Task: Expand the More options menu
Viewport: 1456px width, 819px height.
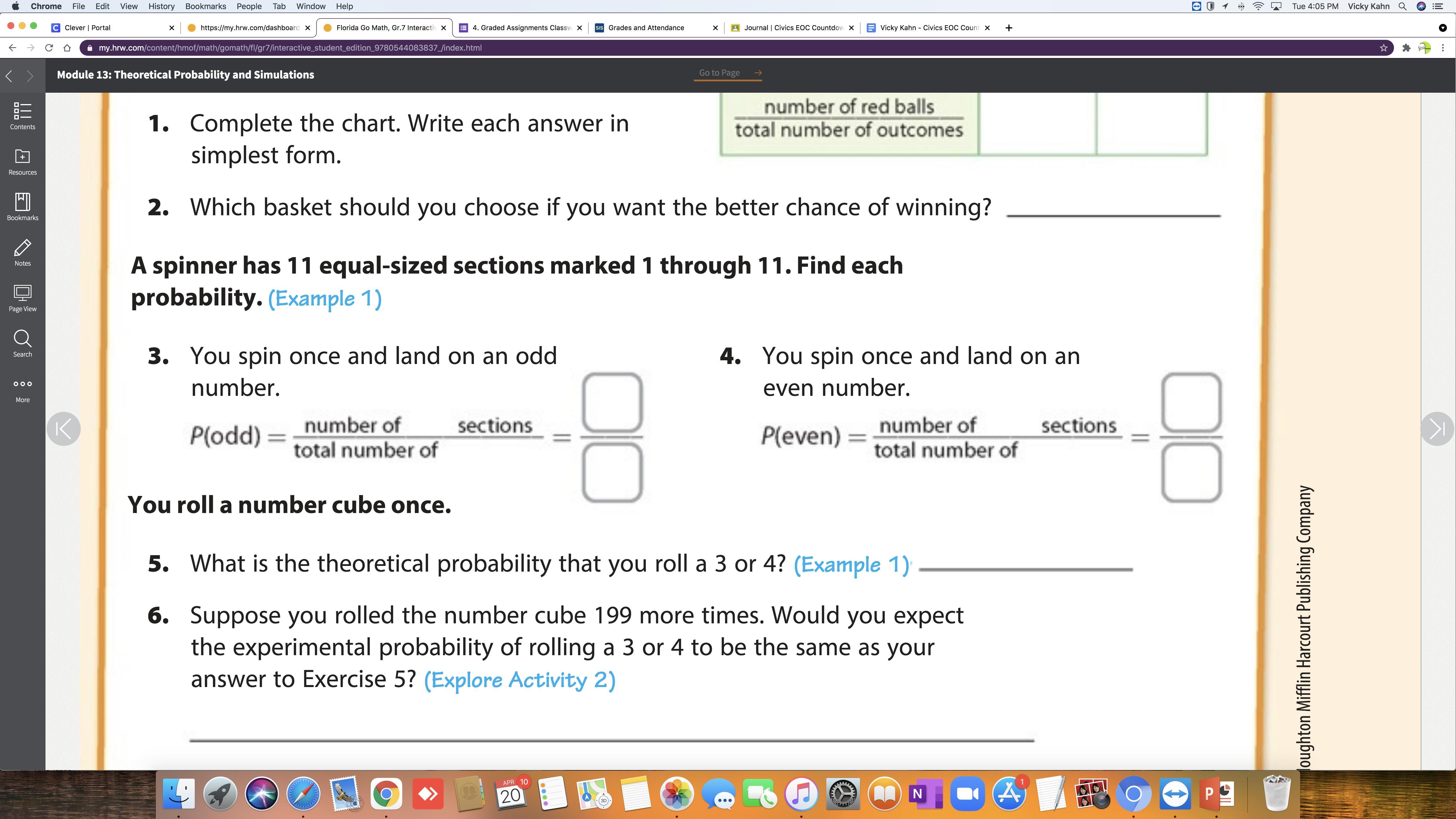Action: coord(23,389)
